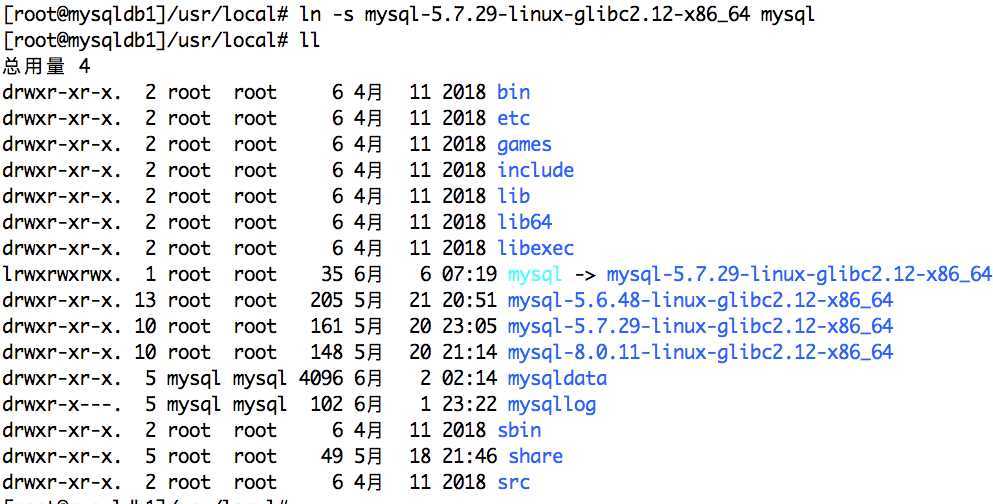Click the 'share' directory name

pyautogui.click(x=536, y=457)
